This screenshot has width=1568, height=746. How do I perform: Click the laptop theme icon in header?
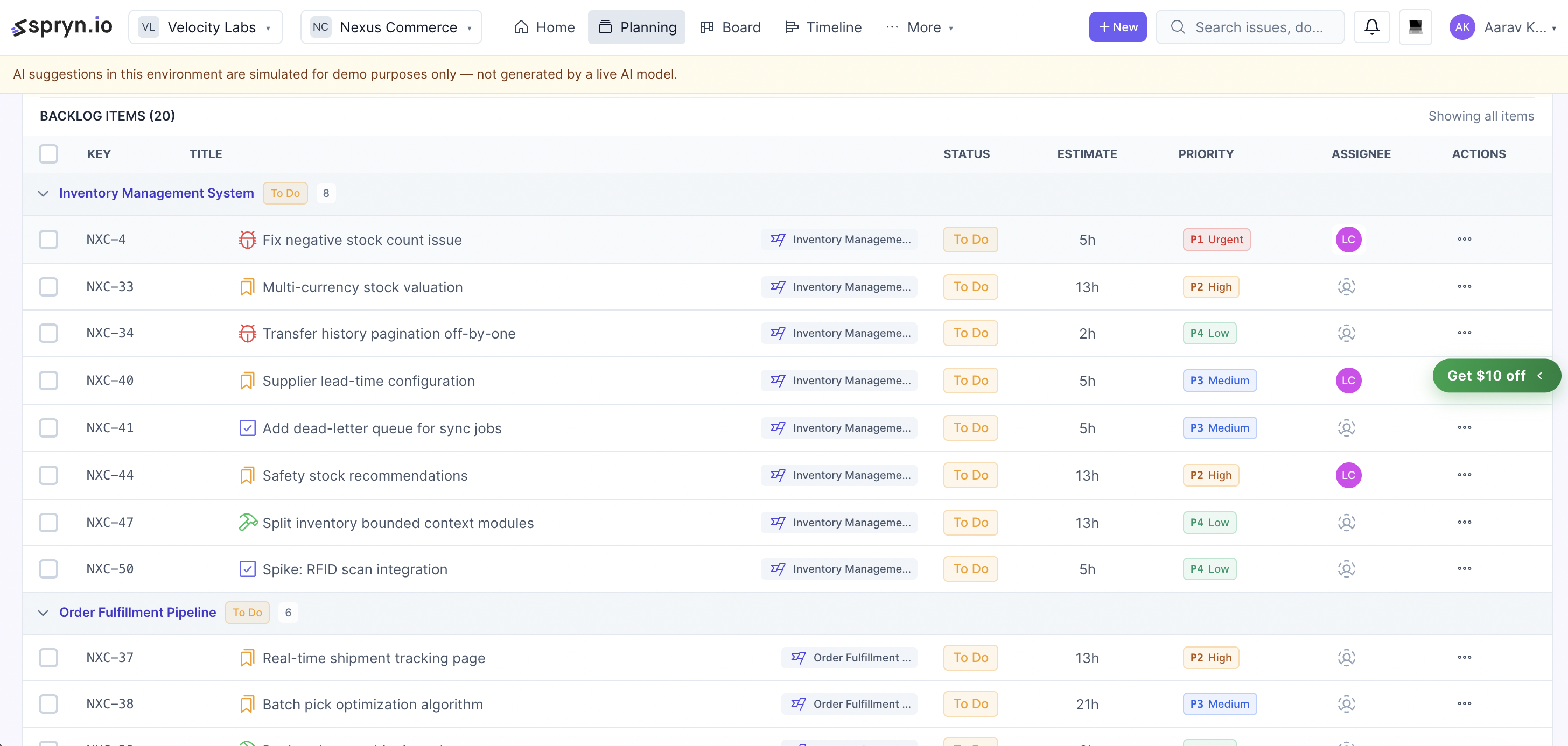(1415, 27)
